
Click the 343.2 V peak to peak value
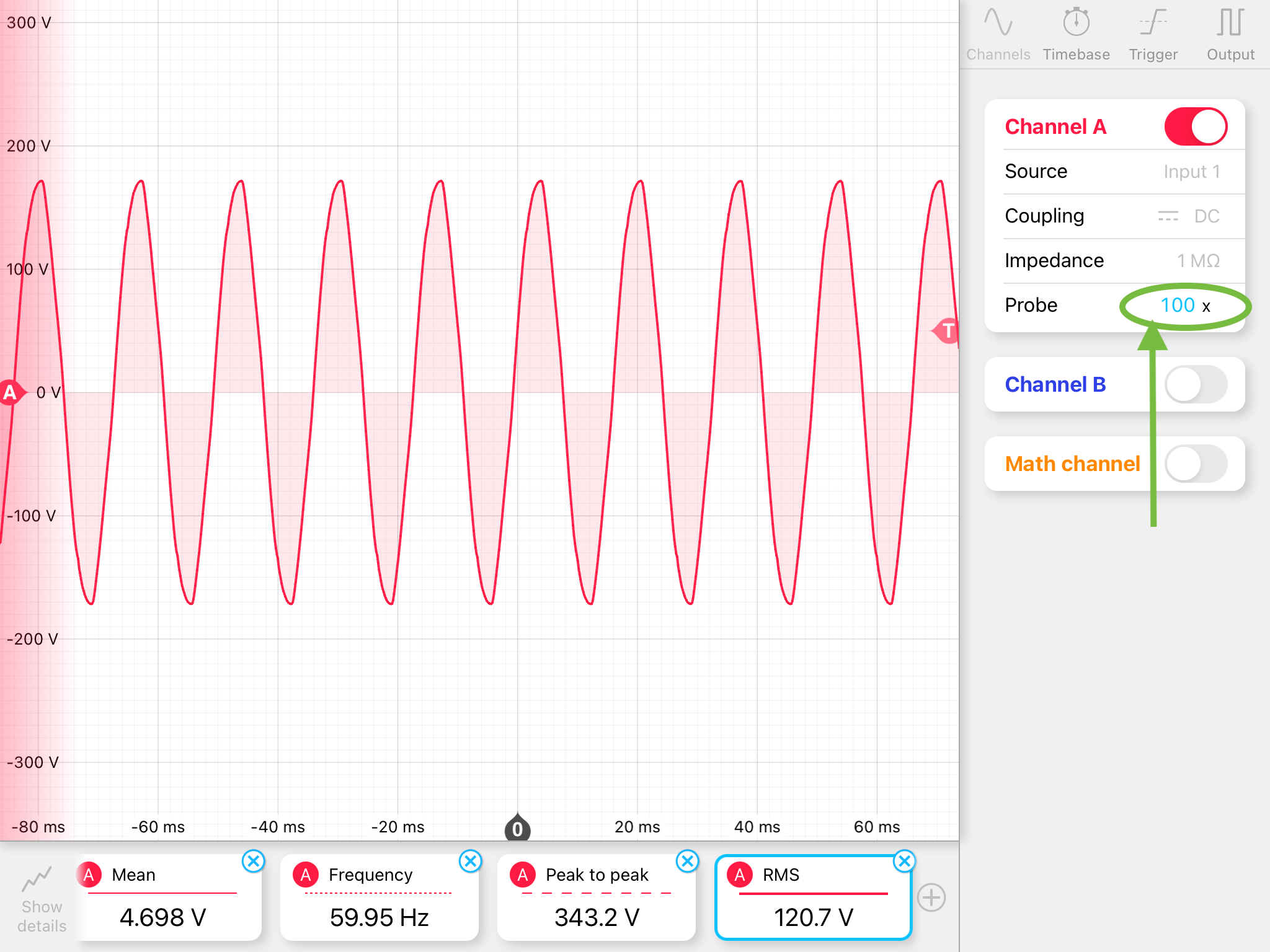point(597,917)
